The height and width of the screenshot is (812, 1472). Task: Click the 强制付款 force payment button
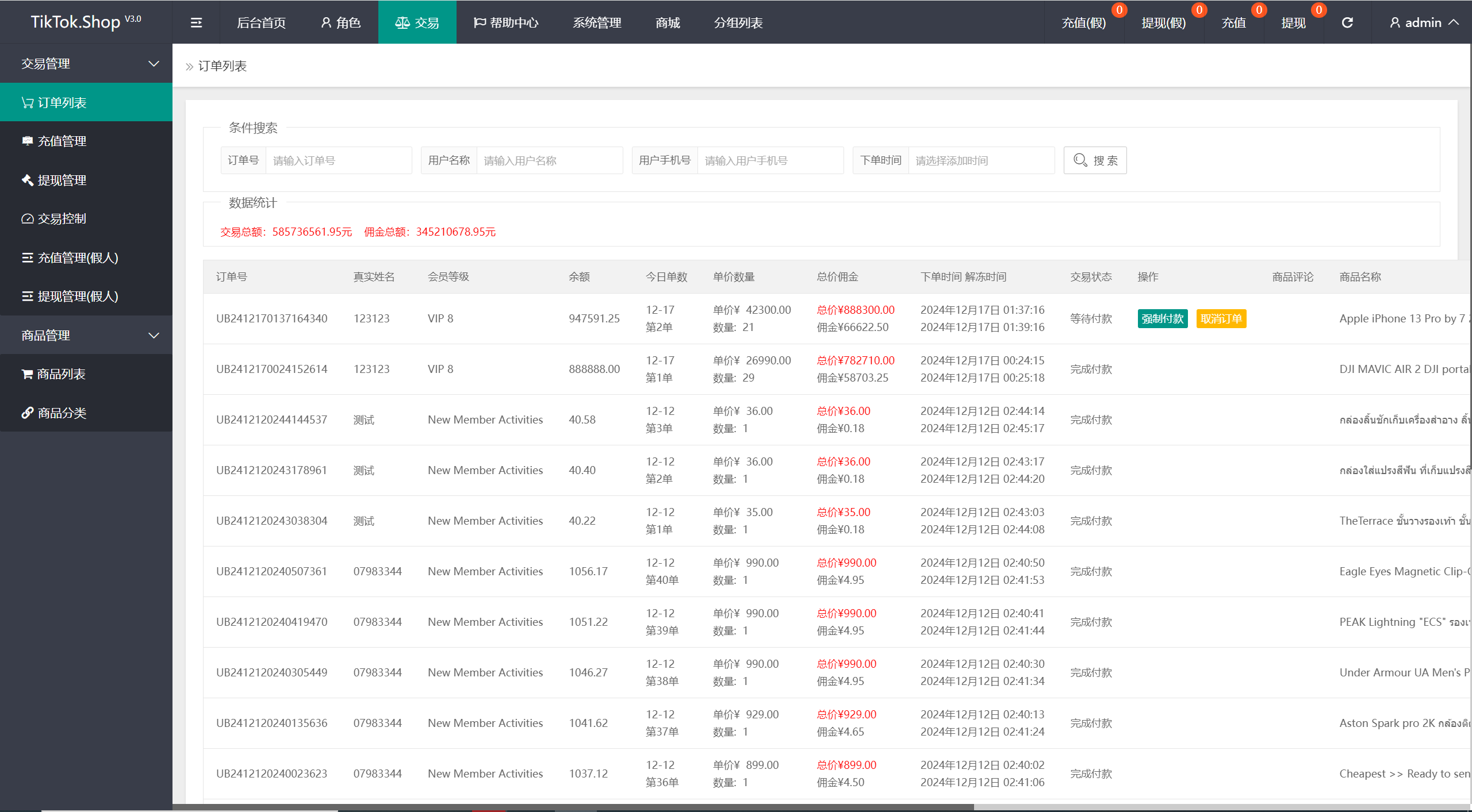point(1162,318)
